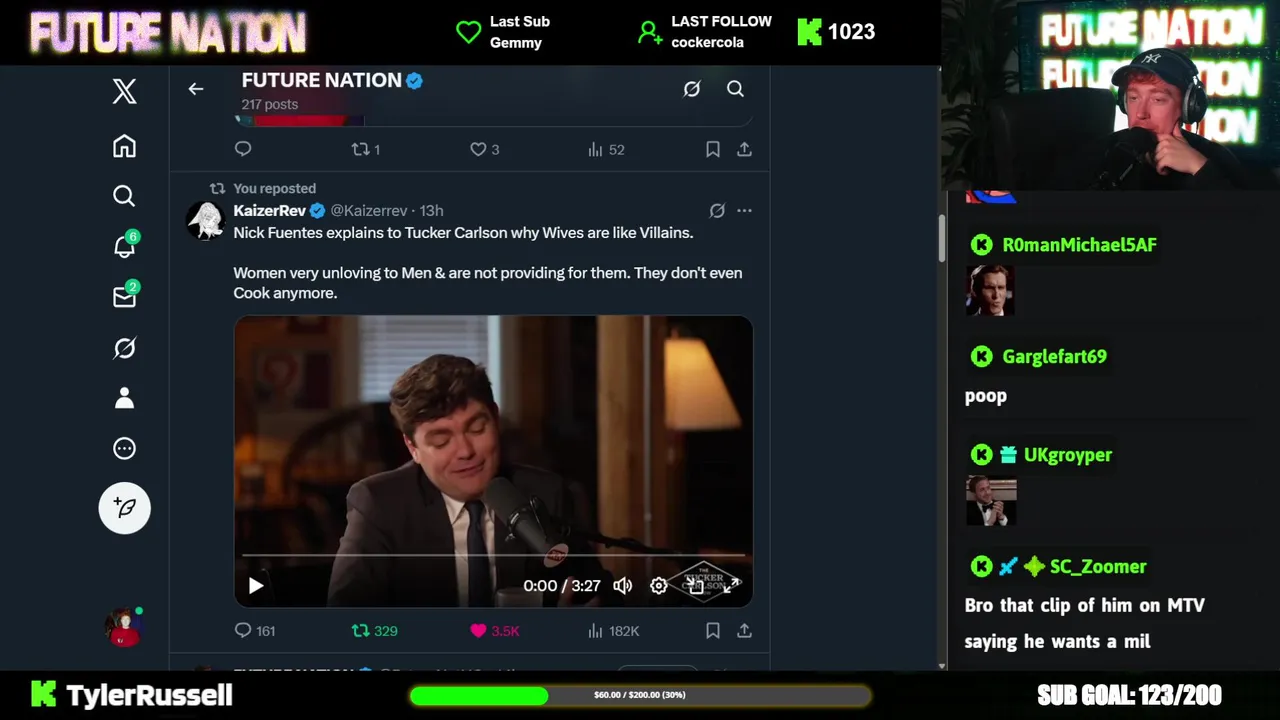Click the sub goal progress bar
Image resolution: width=1280 pixels, height=720 pixels.
tap(640, 695)
